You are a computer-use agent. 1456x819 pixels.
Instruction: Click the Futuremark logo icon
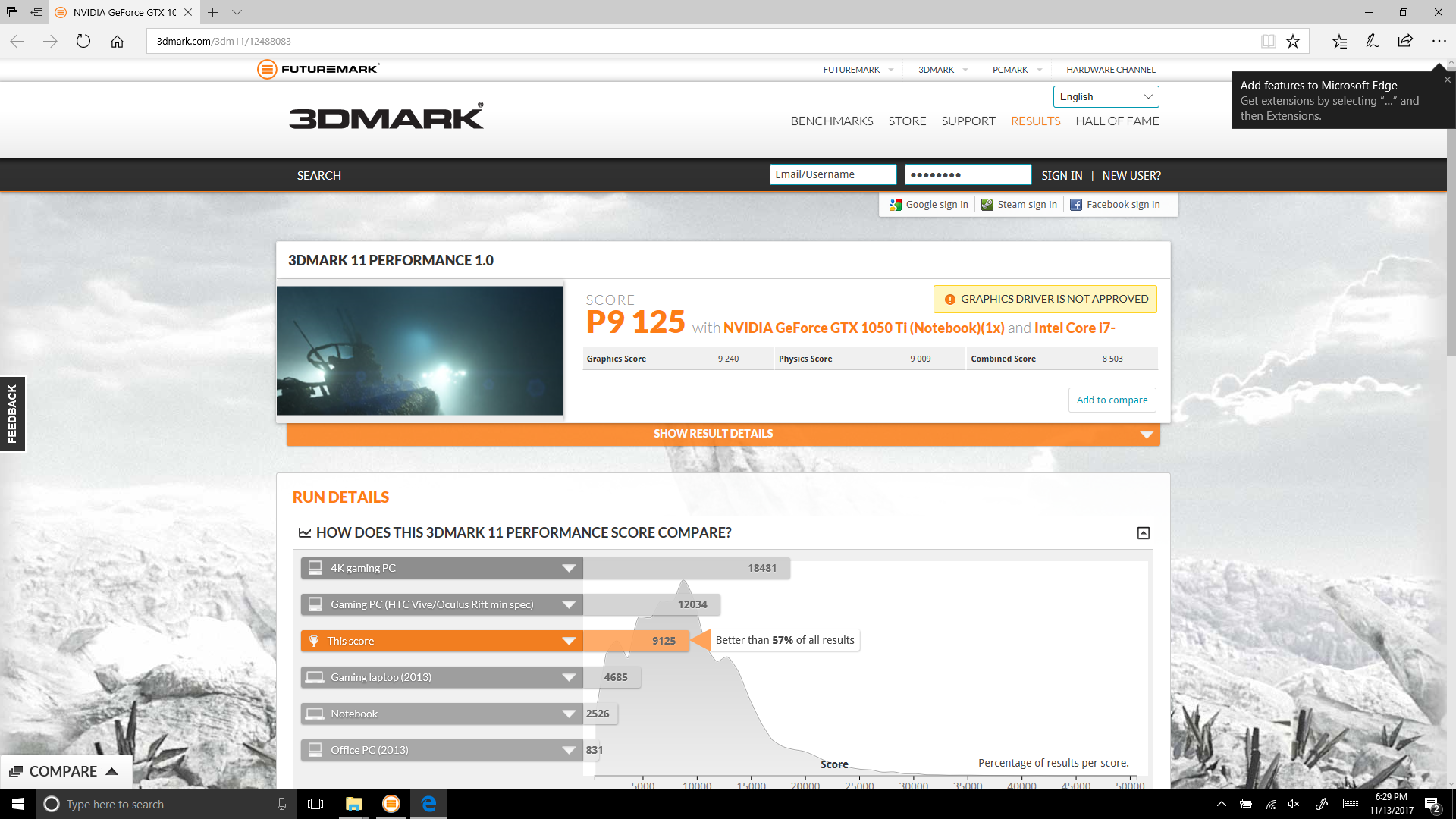[x=267, y=69]
